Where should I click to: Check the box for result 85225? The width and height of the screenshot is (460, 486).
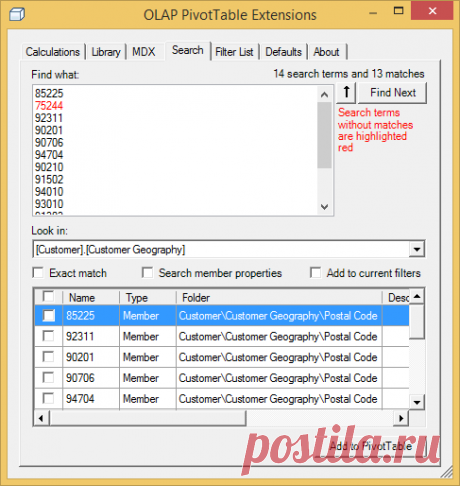[x=48, y=315]
